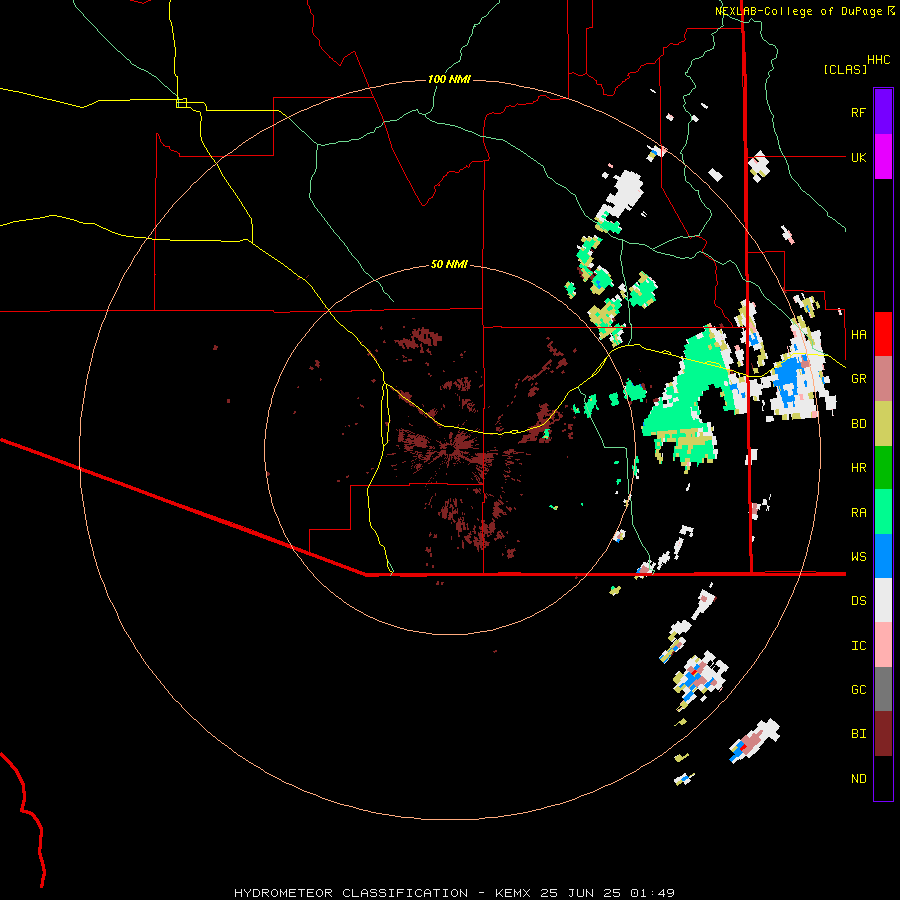
Task: Click the UK magenta legend swatch
Action: tap(883, 157)
